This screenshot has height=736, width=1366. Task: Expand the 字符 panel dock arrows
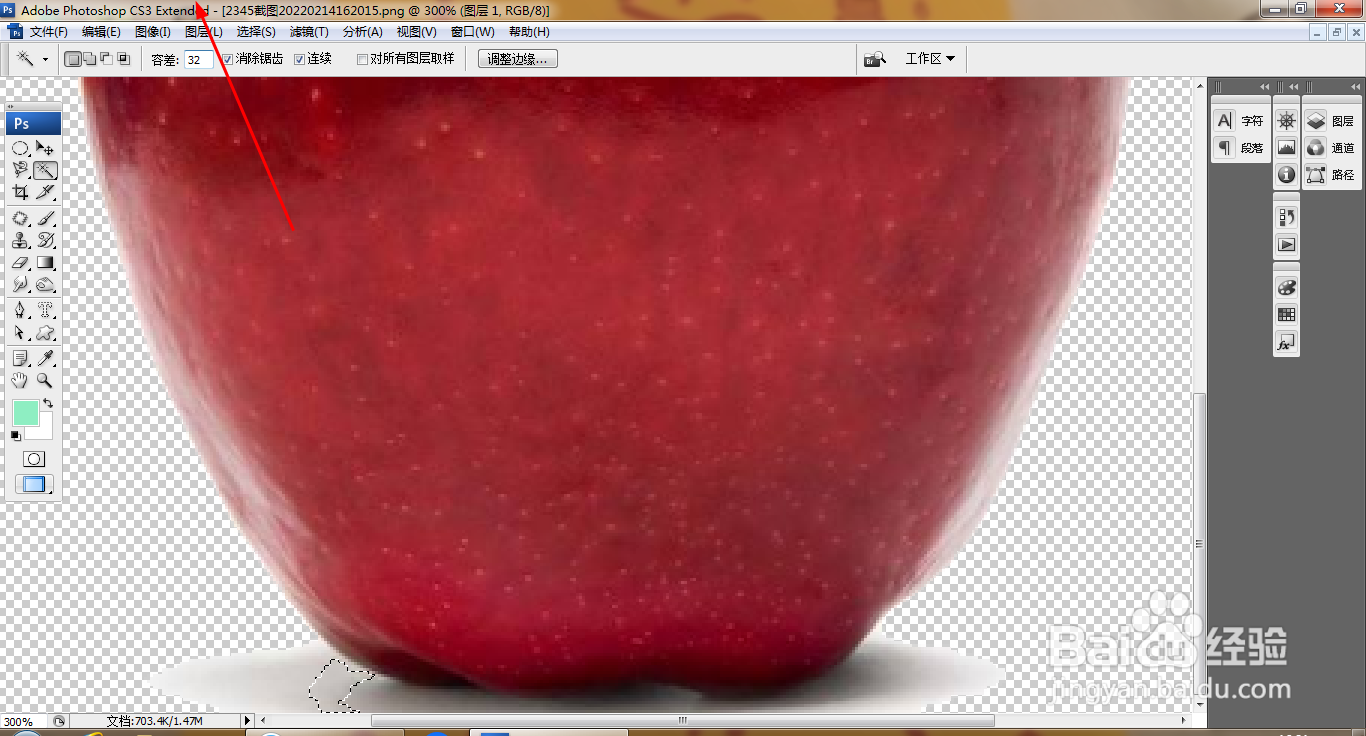click(1264, 87)
